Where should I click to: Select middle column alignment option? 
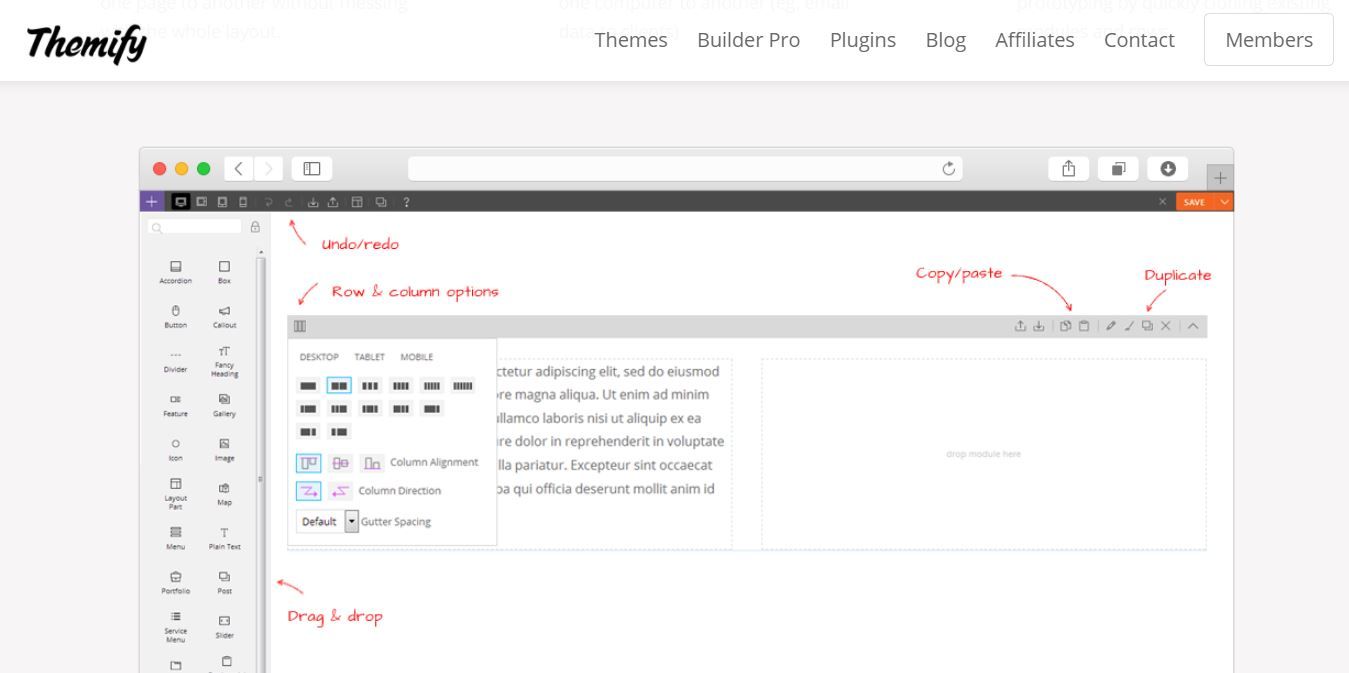click(x=340, y=463)
